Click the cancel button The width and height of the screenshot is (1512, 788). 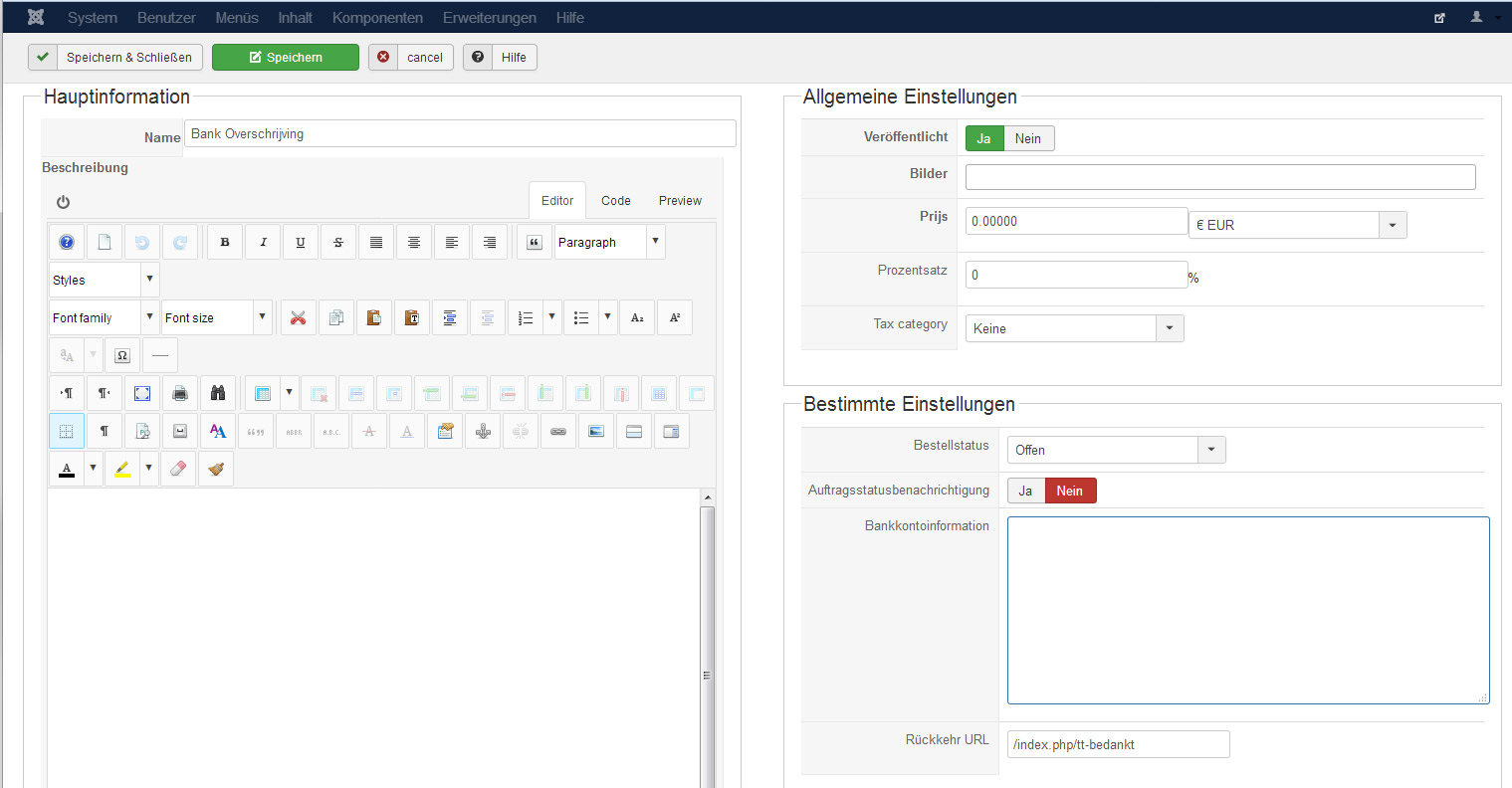tap(411, 58)
